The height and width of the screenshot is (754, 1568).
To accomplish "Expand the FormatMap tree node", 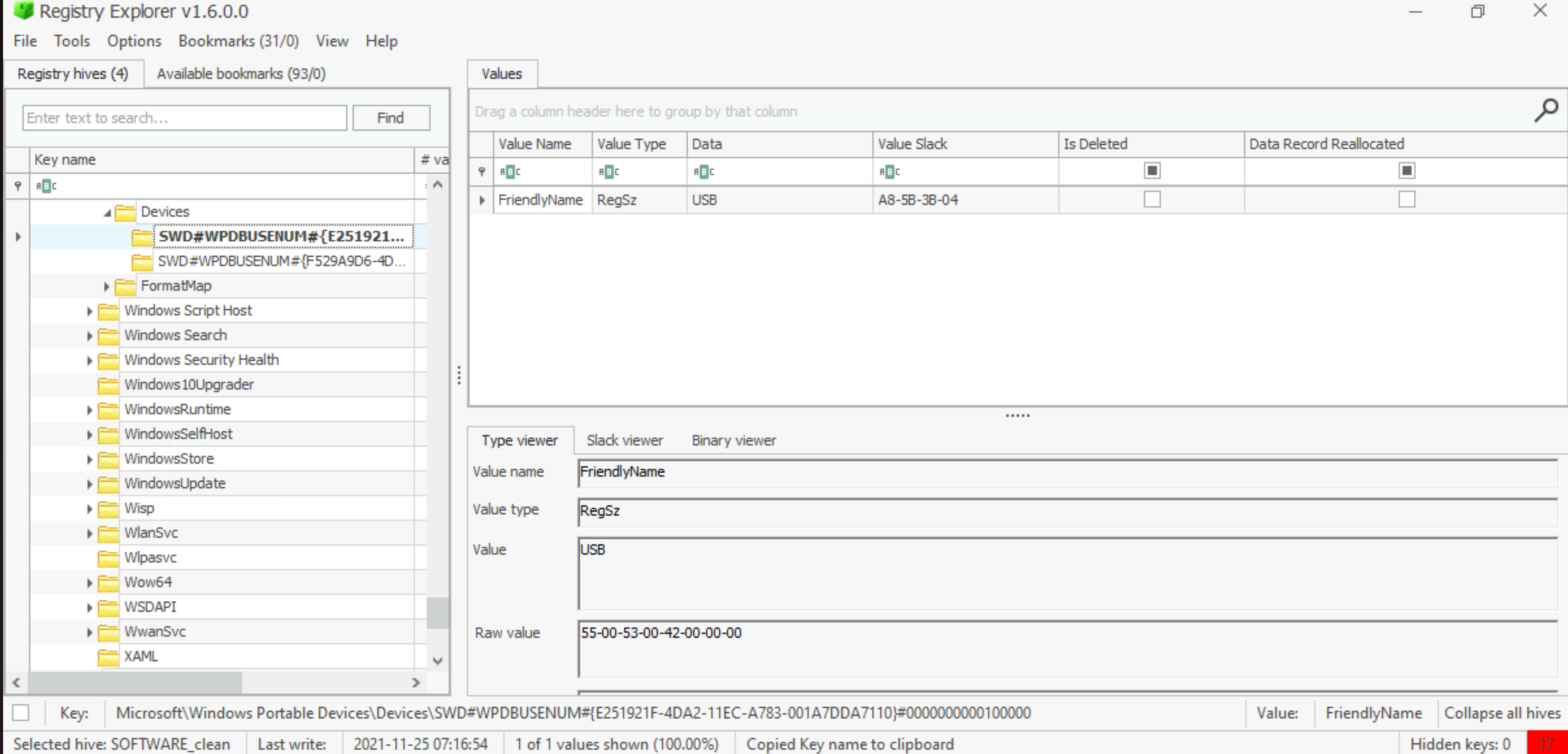I will click(106, 286).
